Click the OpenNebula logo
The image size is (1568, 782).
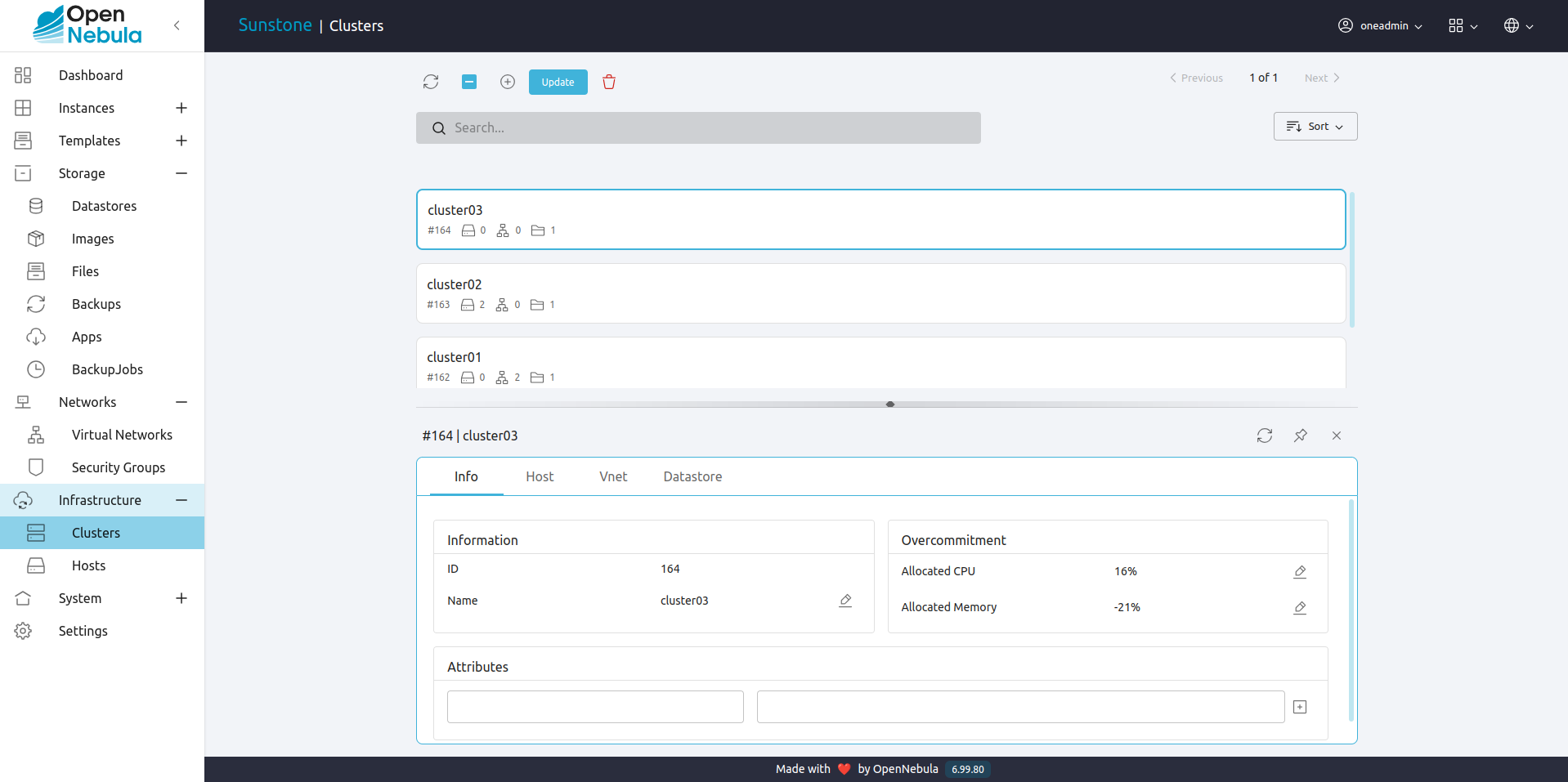click(87, 25)
